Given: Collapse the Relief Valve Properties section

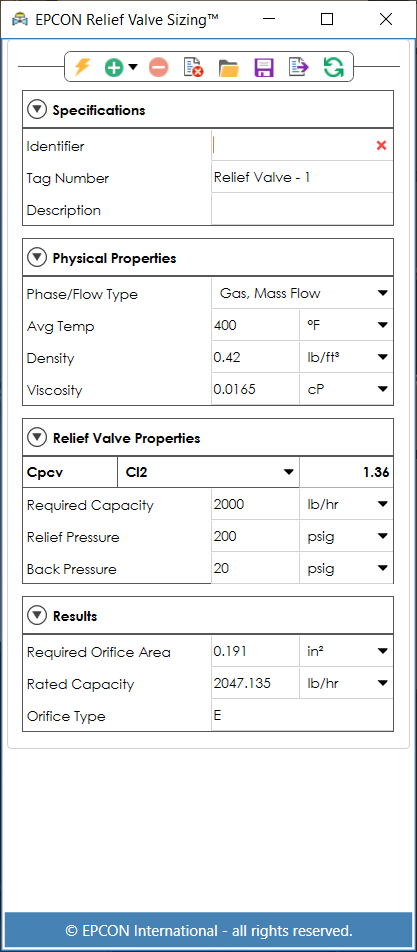Looking at the screenshot, I should [37, 438].
